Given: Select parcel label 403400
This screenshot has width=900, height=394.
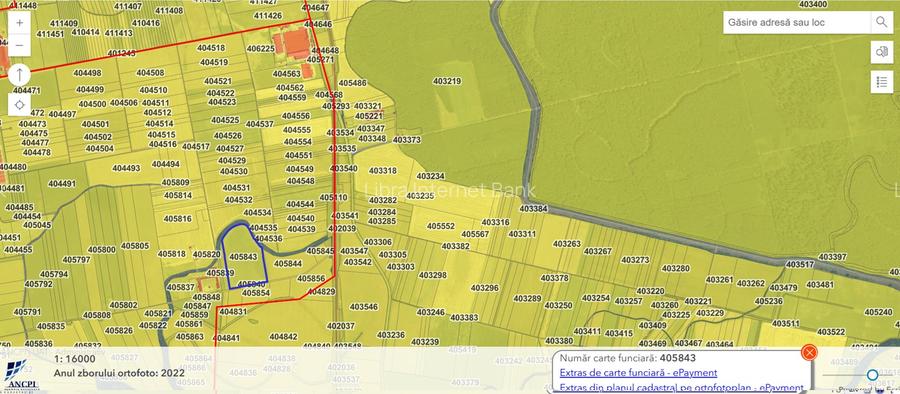Looking at the screenshot, I should [x=813, y=4].
